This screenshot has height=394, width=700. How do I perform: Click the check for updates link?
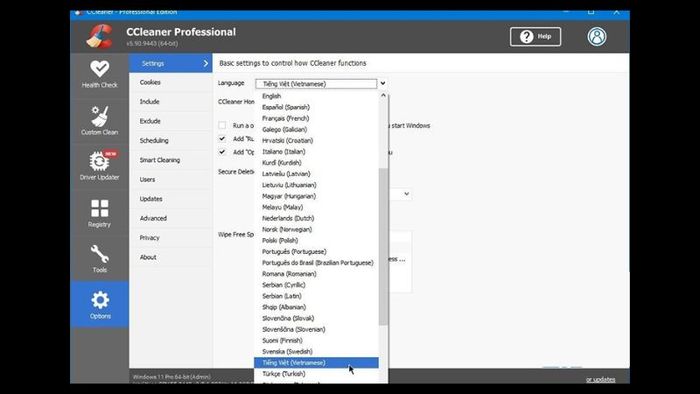pyautogui.click(x=600, y=380)
